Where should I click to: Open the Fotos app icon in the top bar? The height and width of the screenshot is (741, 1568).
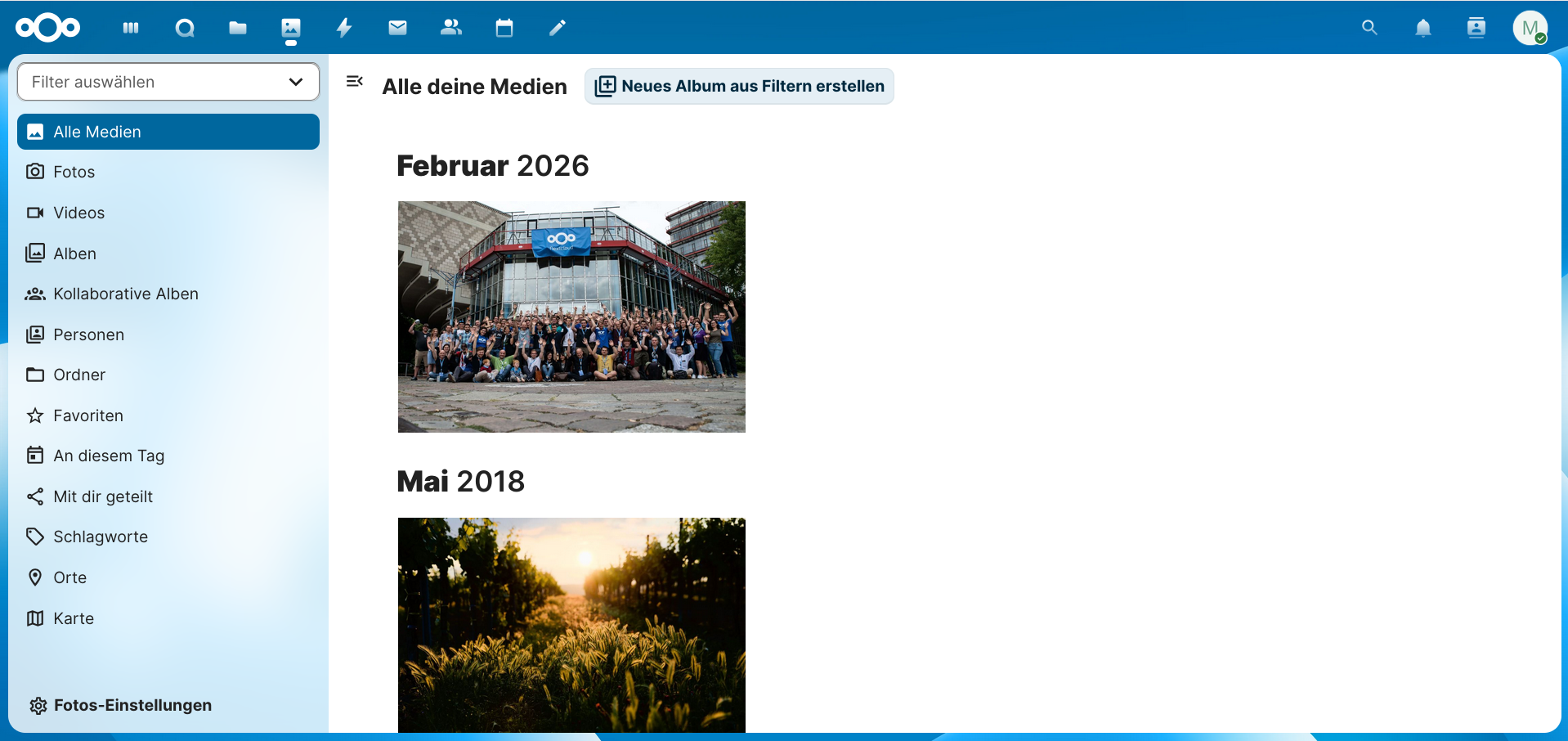pyautogui.click(x=290, y=27)
